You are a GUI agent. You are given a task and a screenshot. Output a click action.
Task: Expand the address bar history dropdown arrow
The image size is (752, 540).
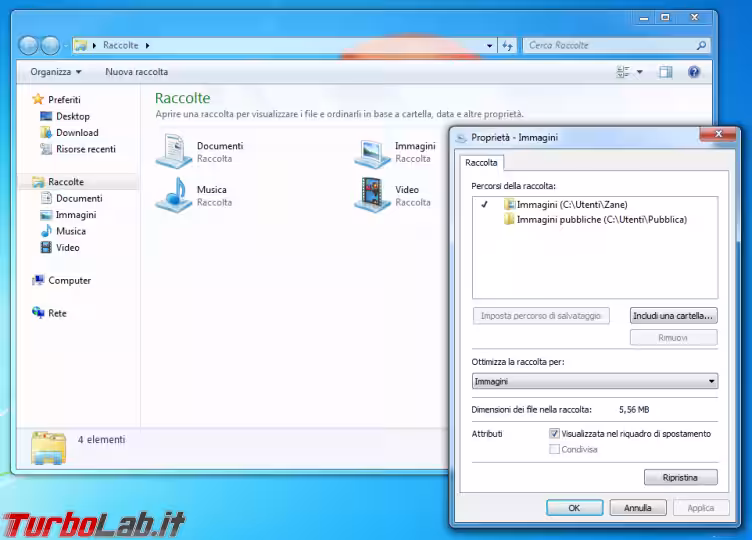coord(490,46)
